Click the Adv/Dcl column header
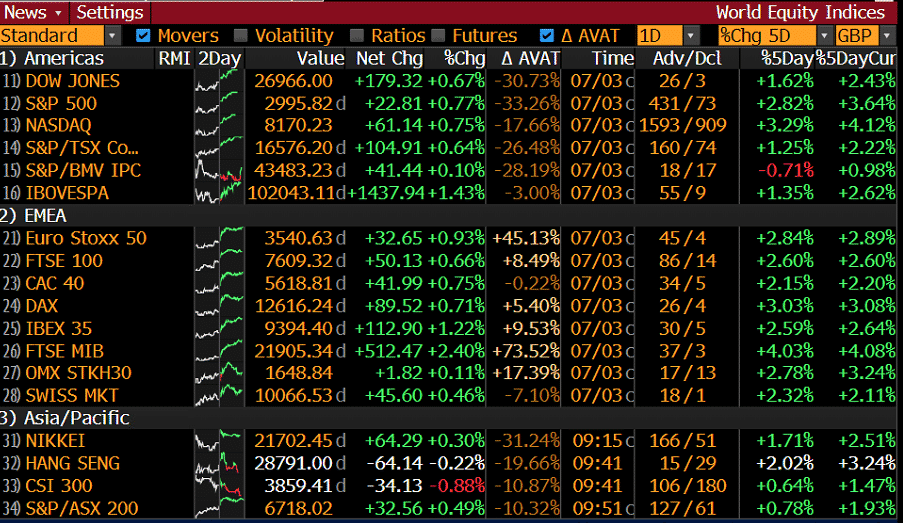The height and width of the screenshot is (523, 903). (x=687, y=58)
